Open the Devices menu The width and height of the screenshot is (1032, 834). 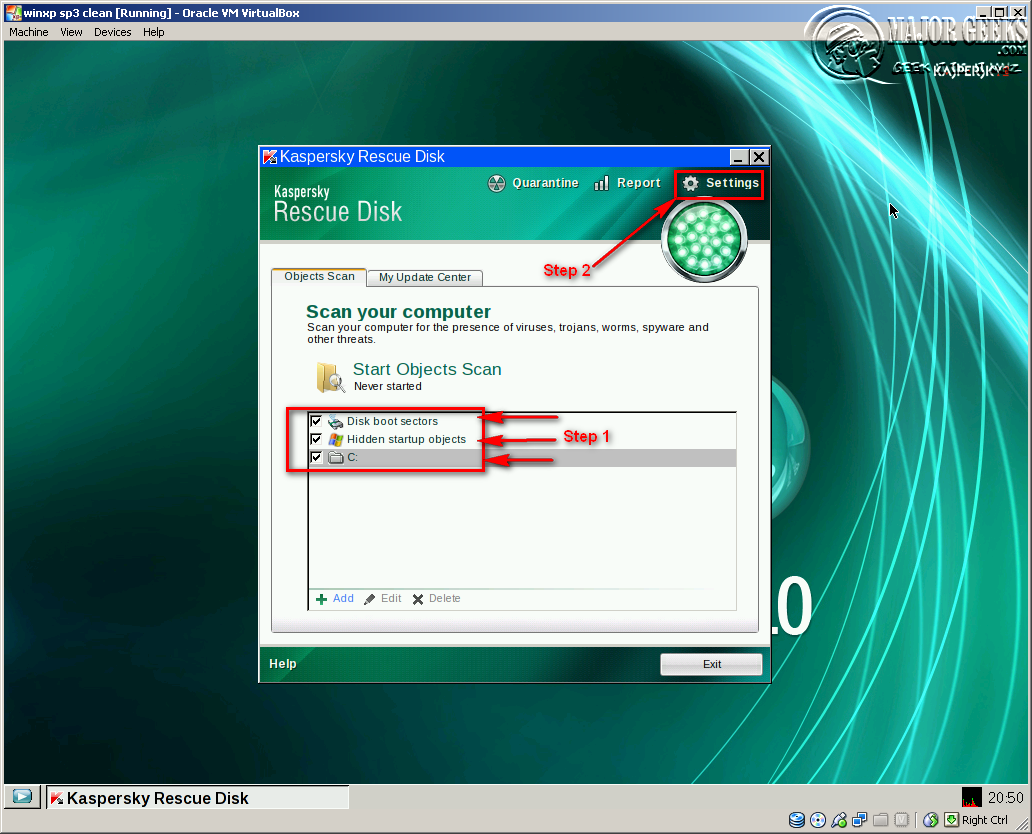[x=112, y=31]
